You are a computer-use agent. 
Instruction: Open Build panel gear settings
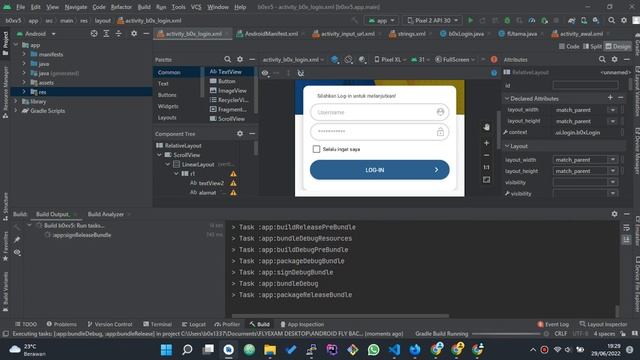pyautogui.click(x=614, y=214)
